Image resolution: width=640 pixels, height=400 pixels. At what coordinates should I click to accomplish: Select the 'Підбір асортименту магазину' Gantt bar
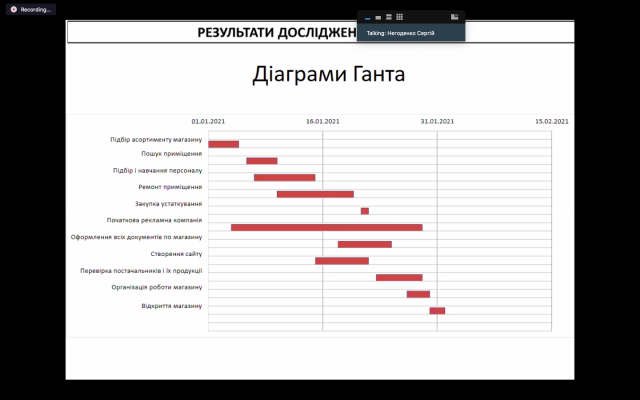(224, 144)
